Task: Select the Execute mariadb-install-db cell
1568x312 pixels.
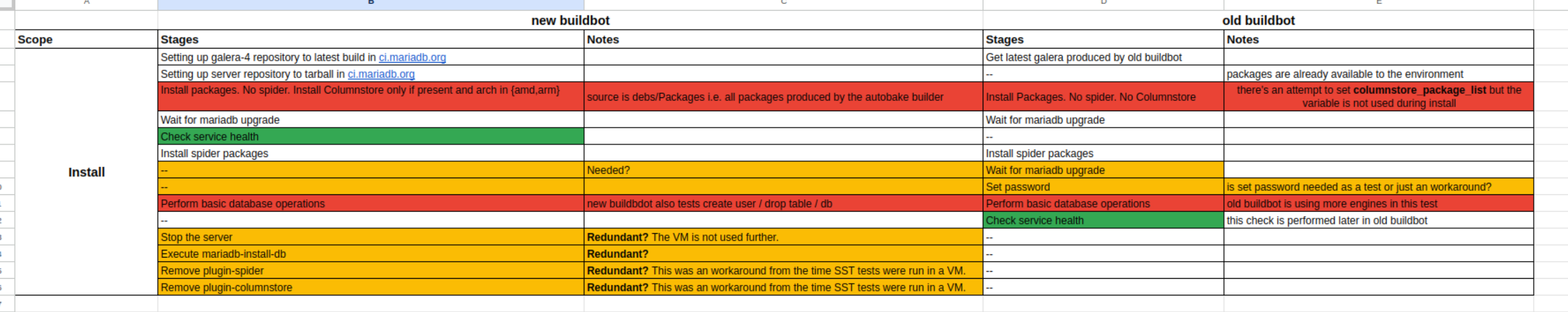Action: [371, 253]
